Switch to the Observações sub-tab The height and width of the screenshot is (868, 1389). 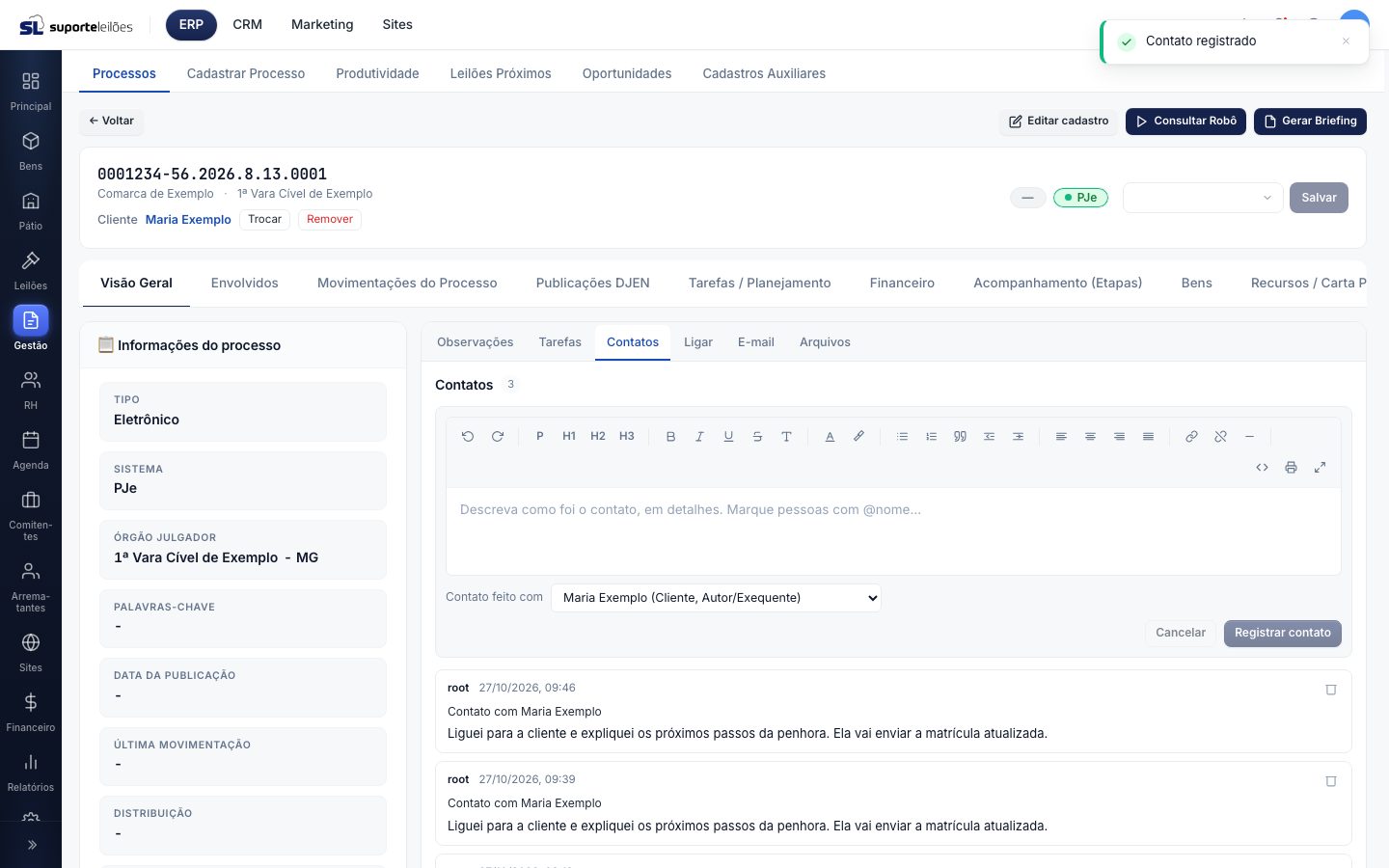(476, 342)
